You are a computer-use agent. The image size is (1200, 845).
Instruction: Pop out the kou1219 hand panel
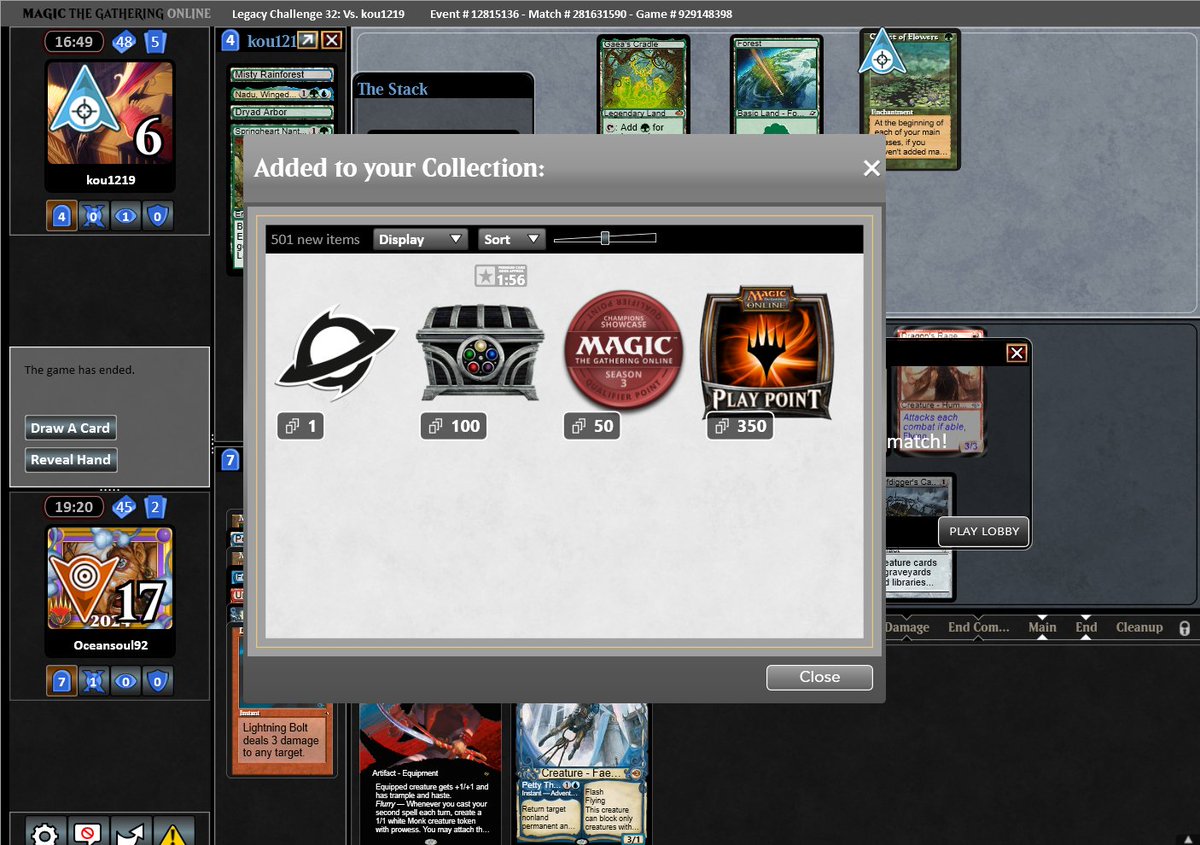(x=307, y=40)
